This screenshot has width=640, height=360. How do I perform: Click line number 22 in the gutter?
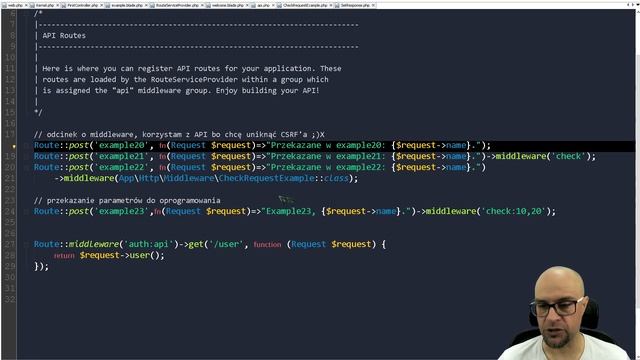pos(10,189)
